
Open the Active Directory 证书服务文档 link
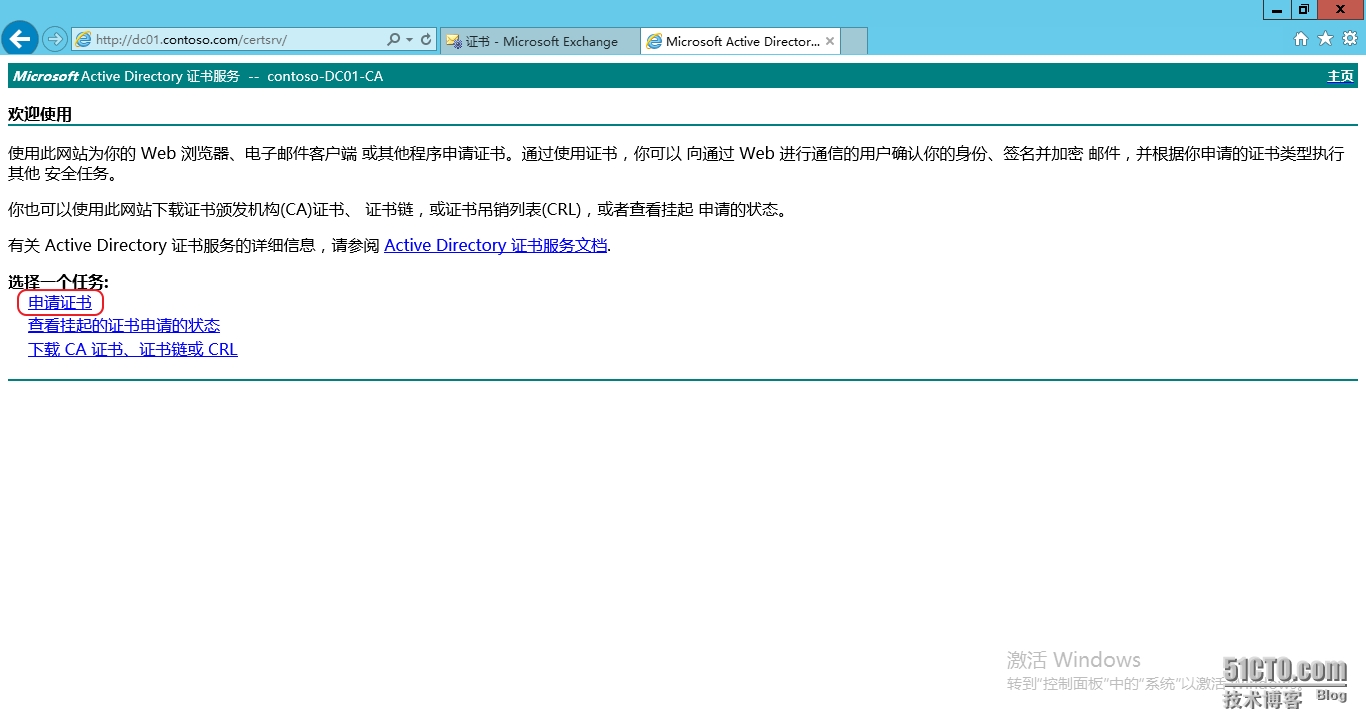point(495,245)
